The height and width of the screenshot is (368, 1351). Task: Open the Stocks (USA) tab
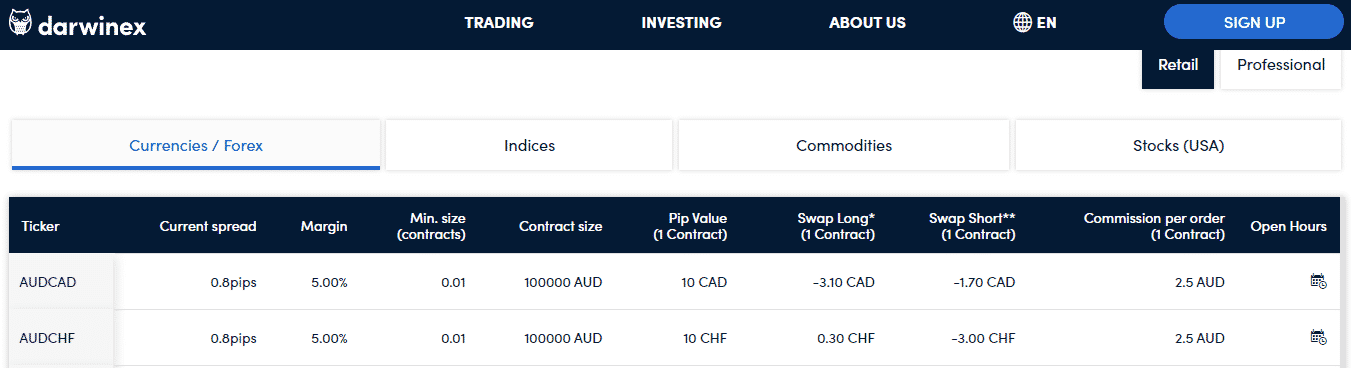pos(1178,145)
